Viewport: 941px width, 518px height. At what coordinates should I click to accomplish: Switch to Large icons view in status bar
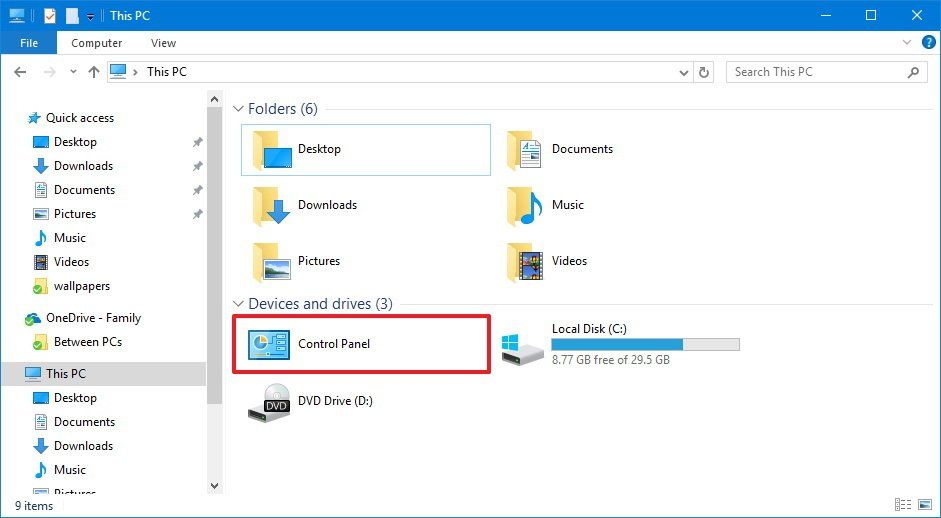coord(923,505)
